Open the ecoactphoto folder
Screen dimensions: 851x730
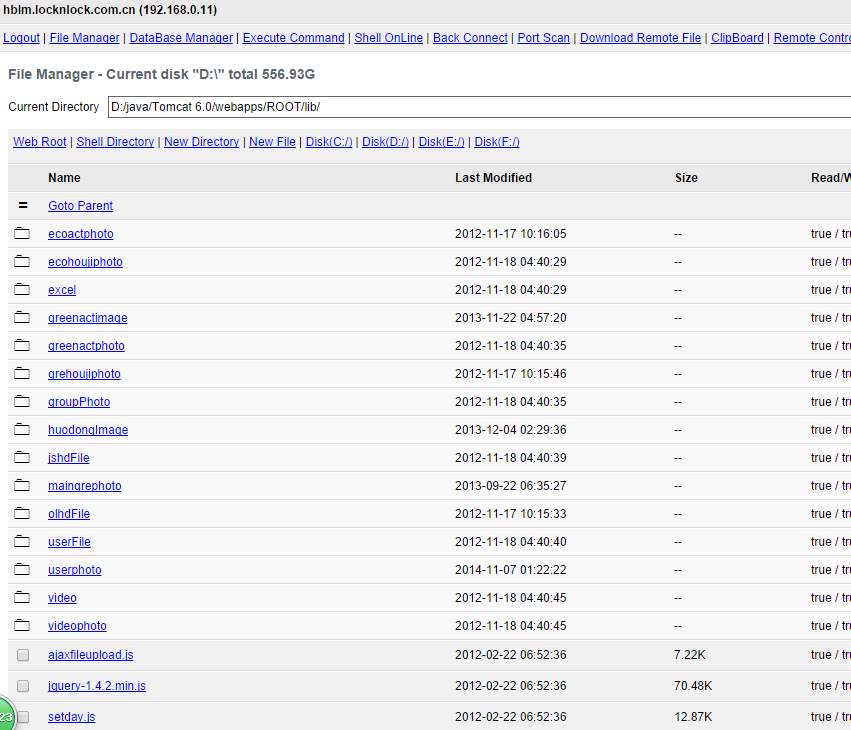[x=81, y=234]
